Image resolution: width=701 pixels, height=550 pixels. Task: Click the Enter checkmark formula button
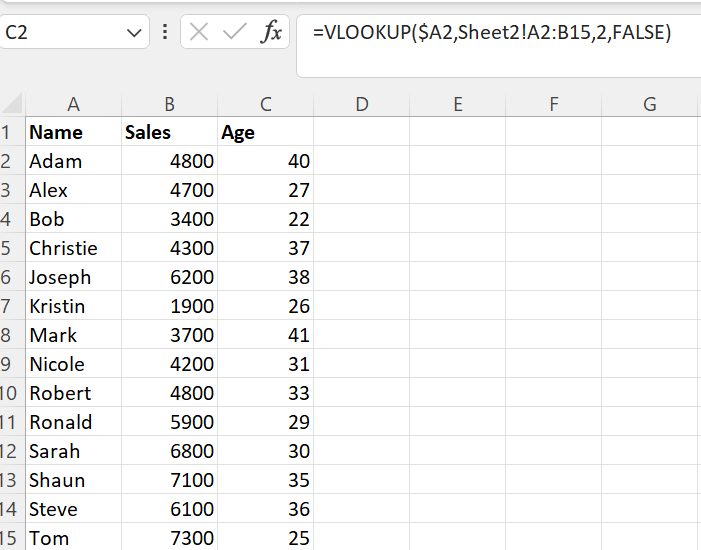click(x=235, y=32)
